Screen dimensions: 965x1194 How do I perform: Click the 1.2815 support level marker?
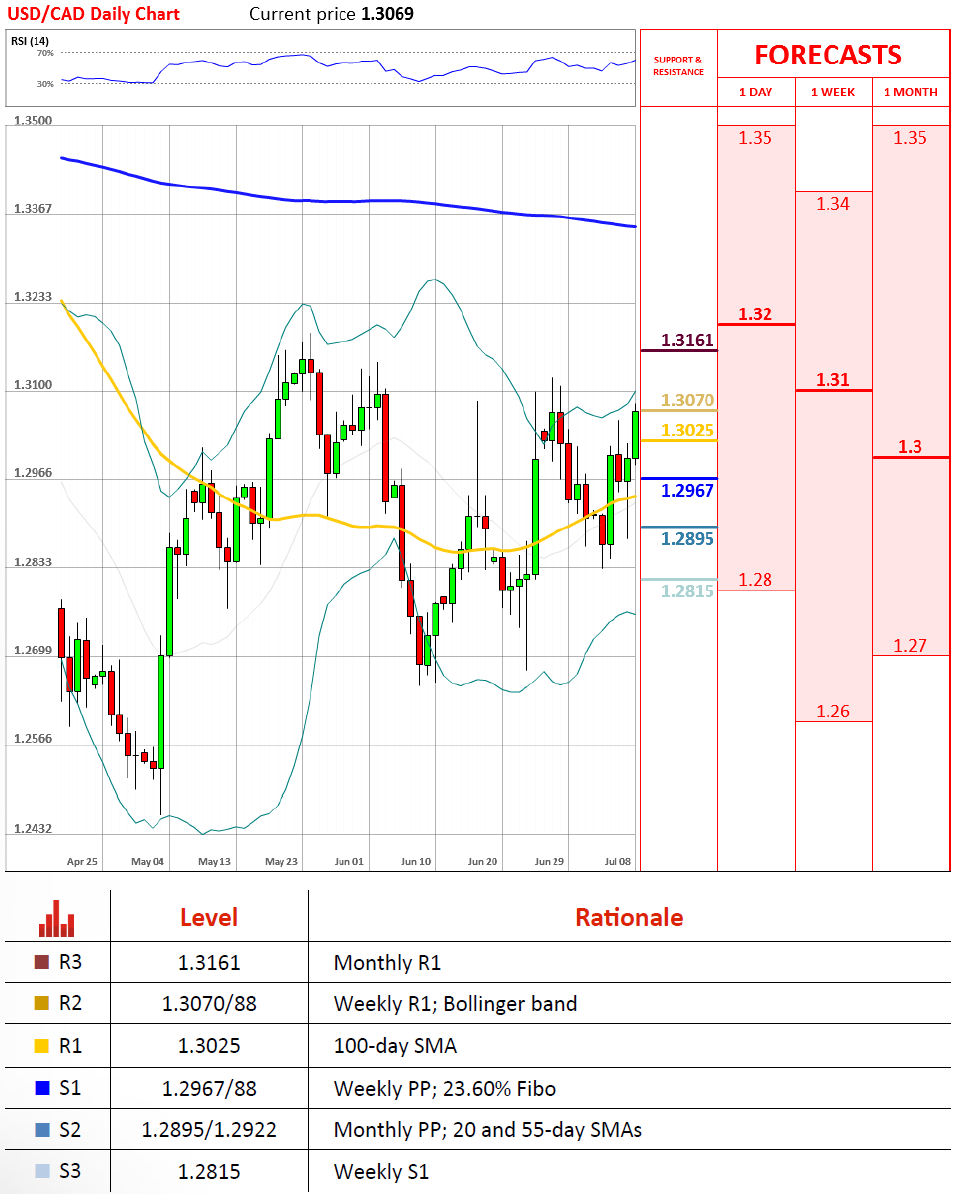687,591
